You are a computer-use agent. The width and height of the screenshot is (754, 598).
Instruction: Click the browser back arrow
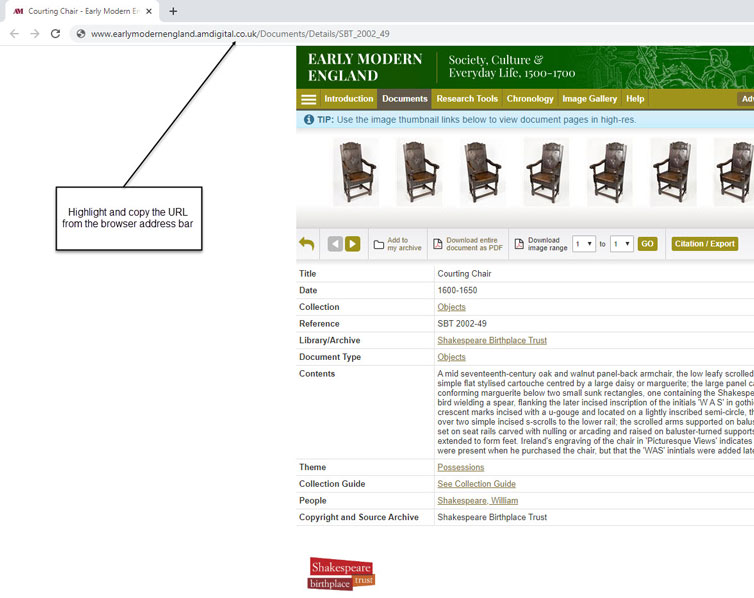[x=14, y=34]
